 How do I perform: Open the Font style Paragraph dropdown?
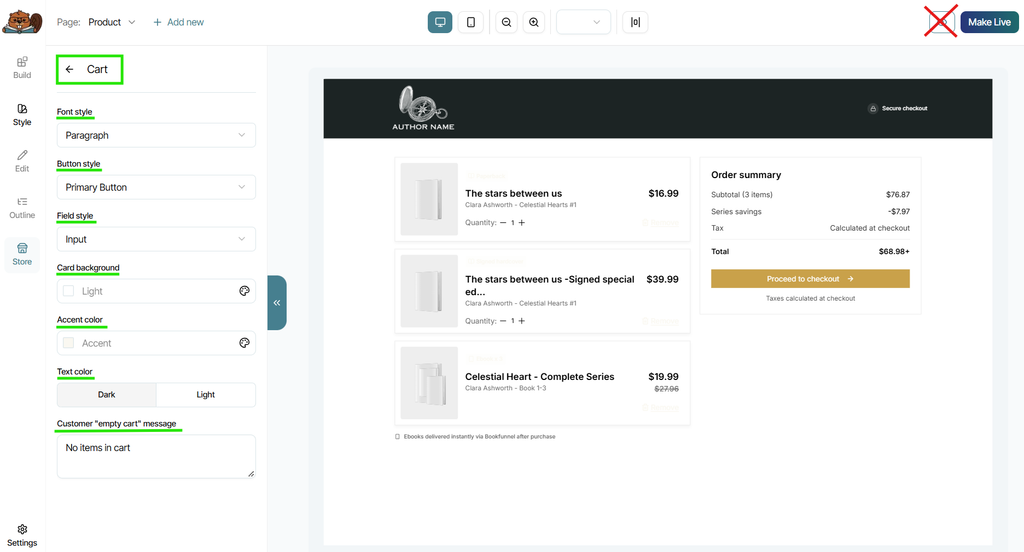point(156,135)
